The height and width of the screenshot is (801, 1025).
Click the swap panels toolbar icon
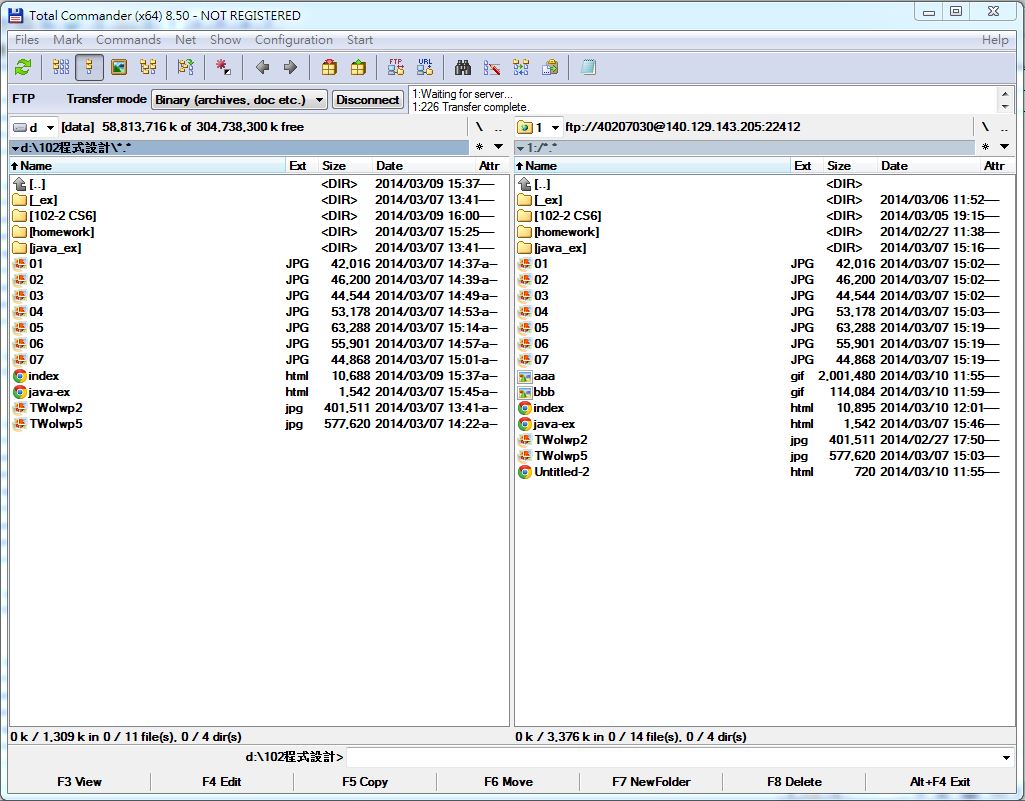pyautogui.click(x=186, y=67)
